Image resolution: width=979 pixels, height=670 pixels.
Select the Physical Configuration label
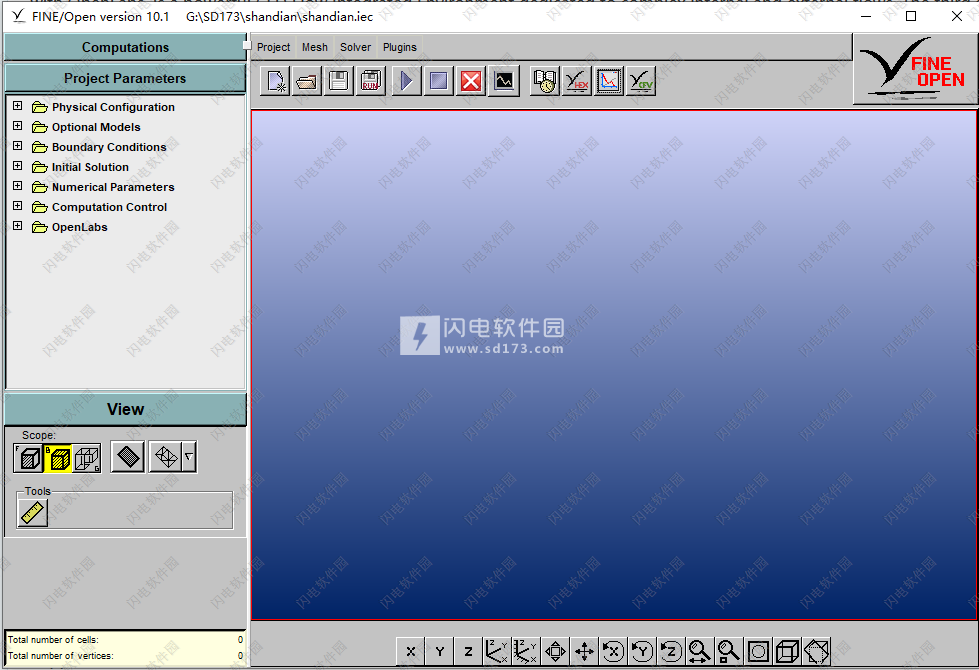(113, 107)
